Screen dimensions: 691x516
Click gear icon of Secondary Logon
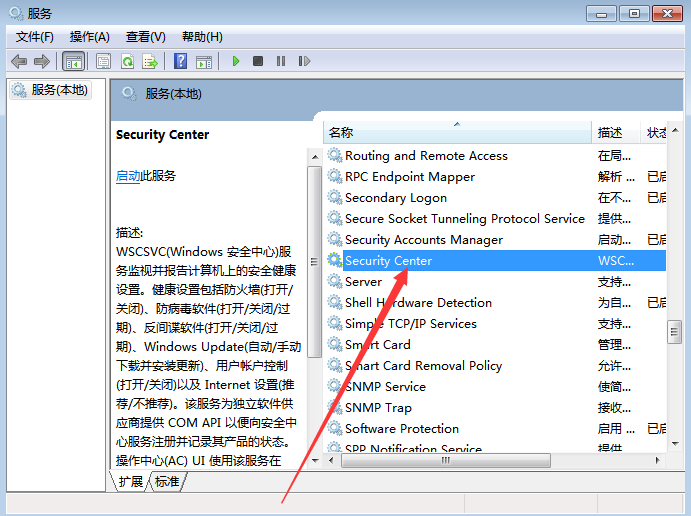click(x=335, y=197)
